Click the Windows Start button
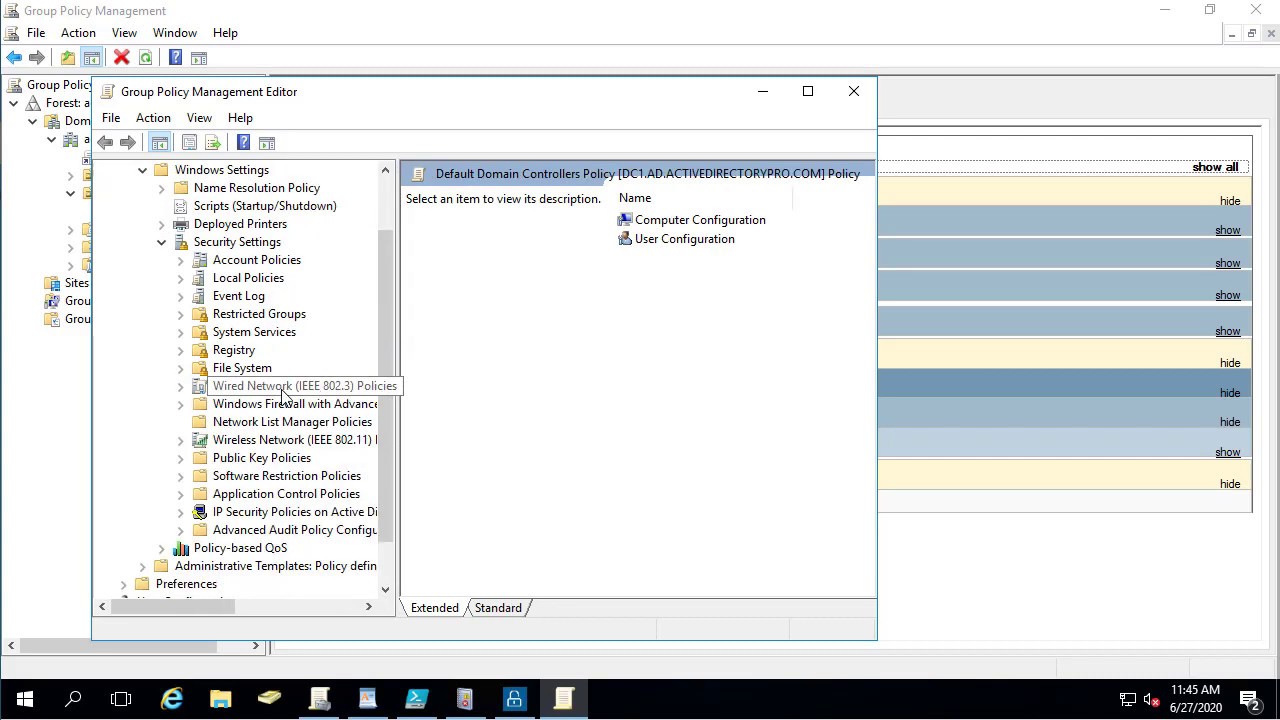The width and height of the screenshot is (1280, 720). (24, 699)
